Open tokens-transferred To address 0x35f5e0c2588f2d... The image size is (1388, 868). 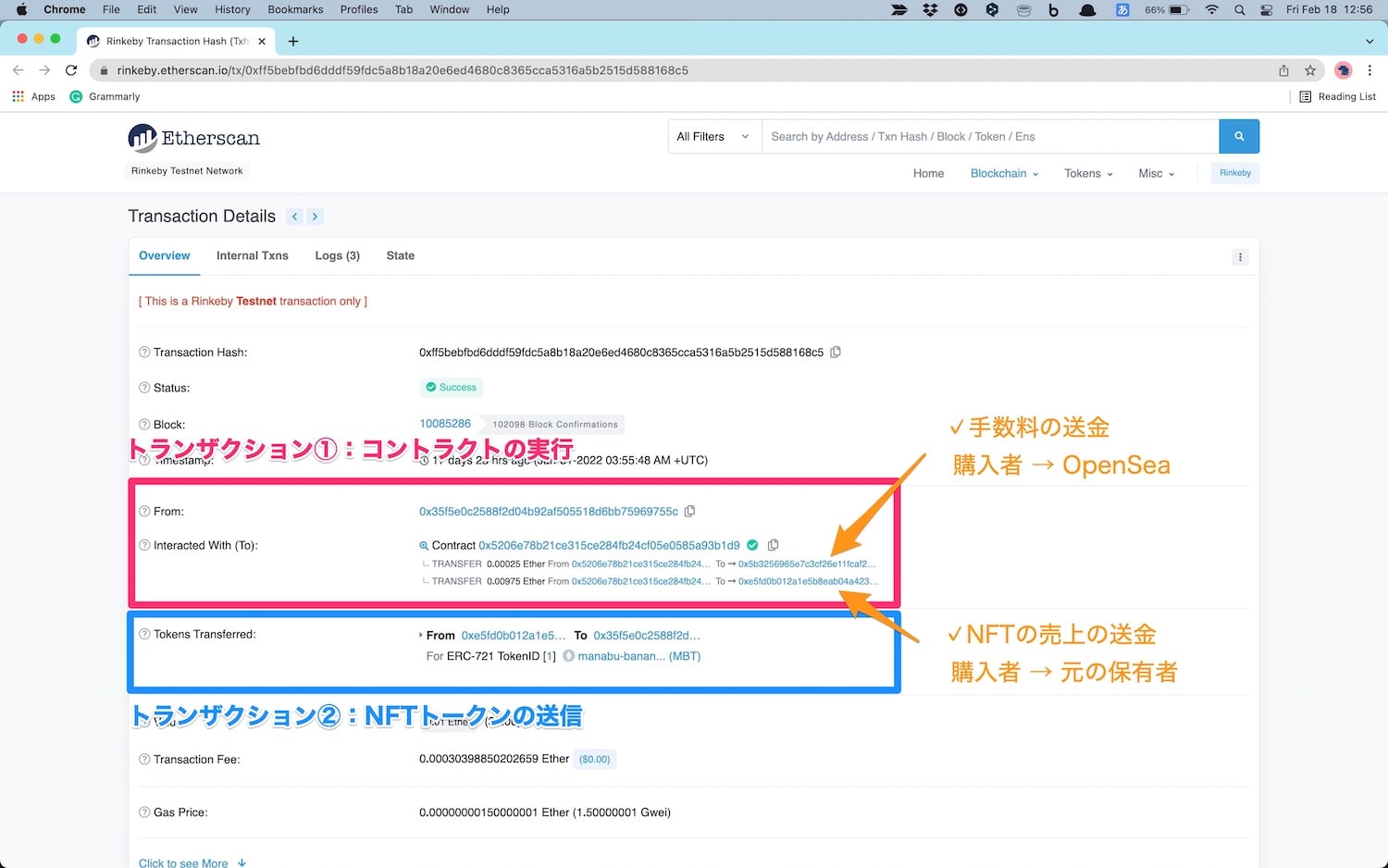point(647,635)
